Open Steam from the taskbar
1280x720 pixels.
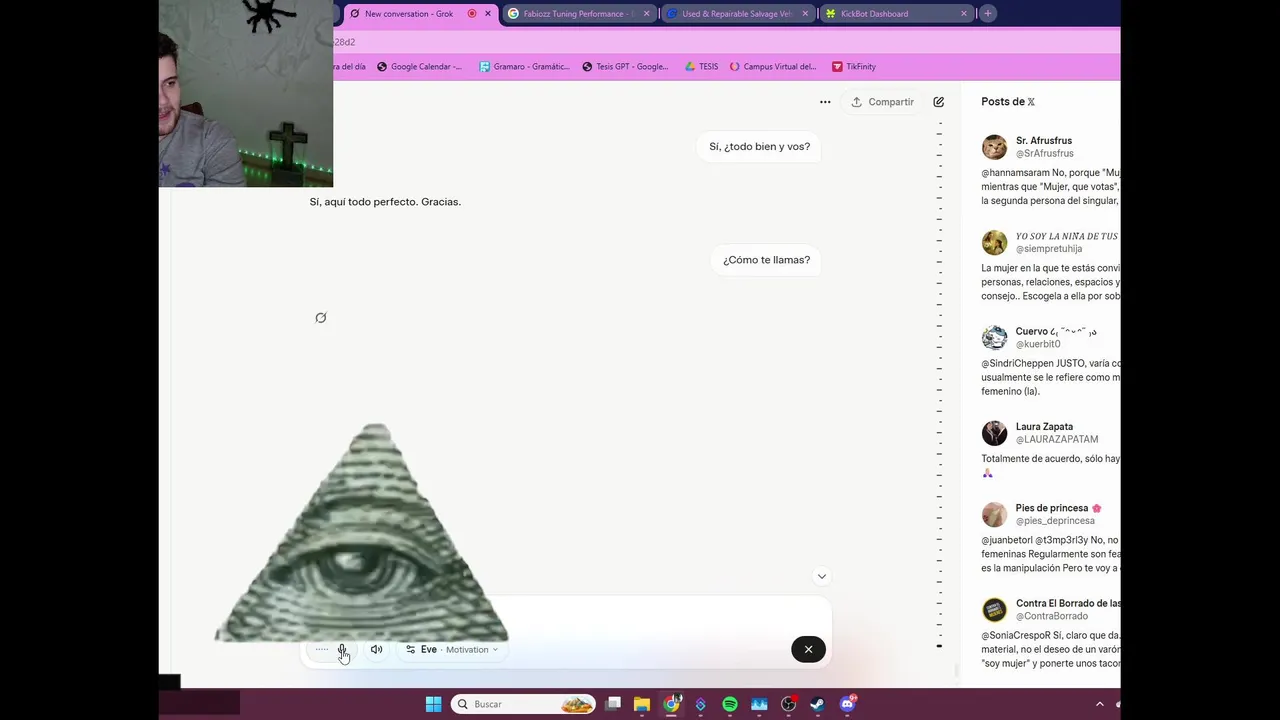[818, 704]
